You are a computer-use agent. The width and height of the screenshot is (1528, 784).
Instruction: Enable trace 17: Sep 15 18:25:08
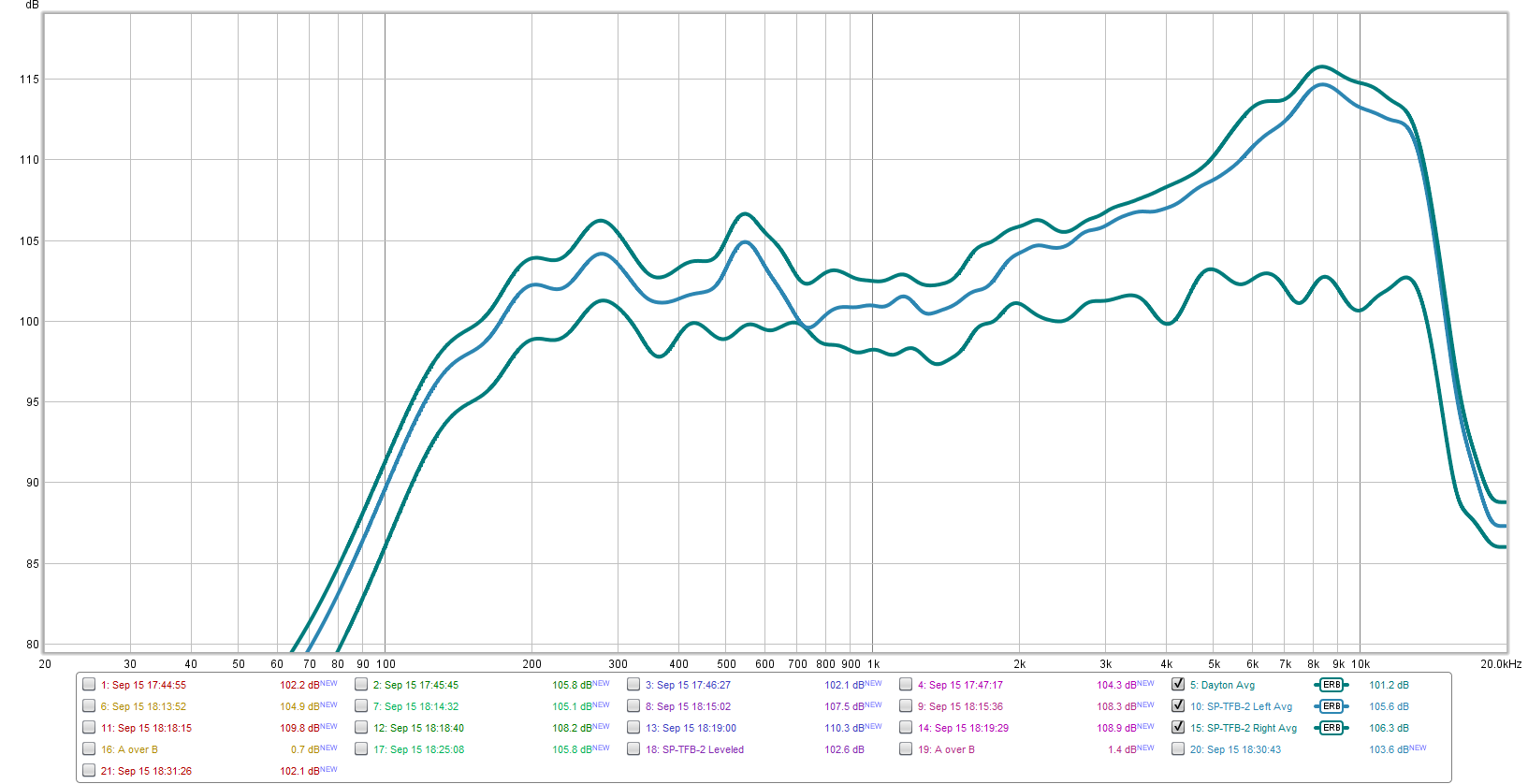(x=361, y=748)
